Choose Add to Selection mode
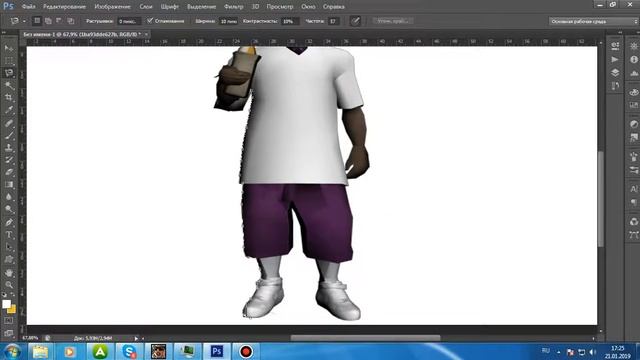 [x=48, y=21]
